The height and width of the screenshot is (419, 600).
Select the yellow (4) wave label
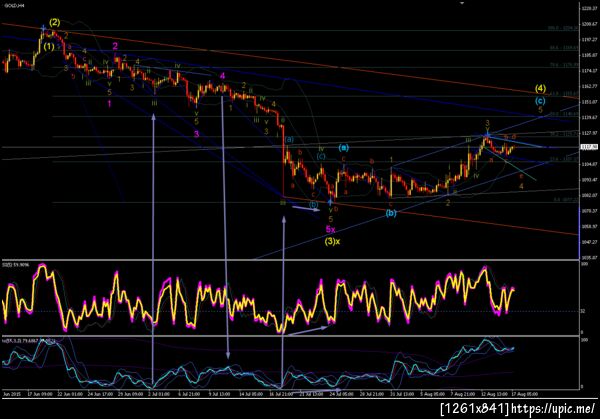coord(540,89)
